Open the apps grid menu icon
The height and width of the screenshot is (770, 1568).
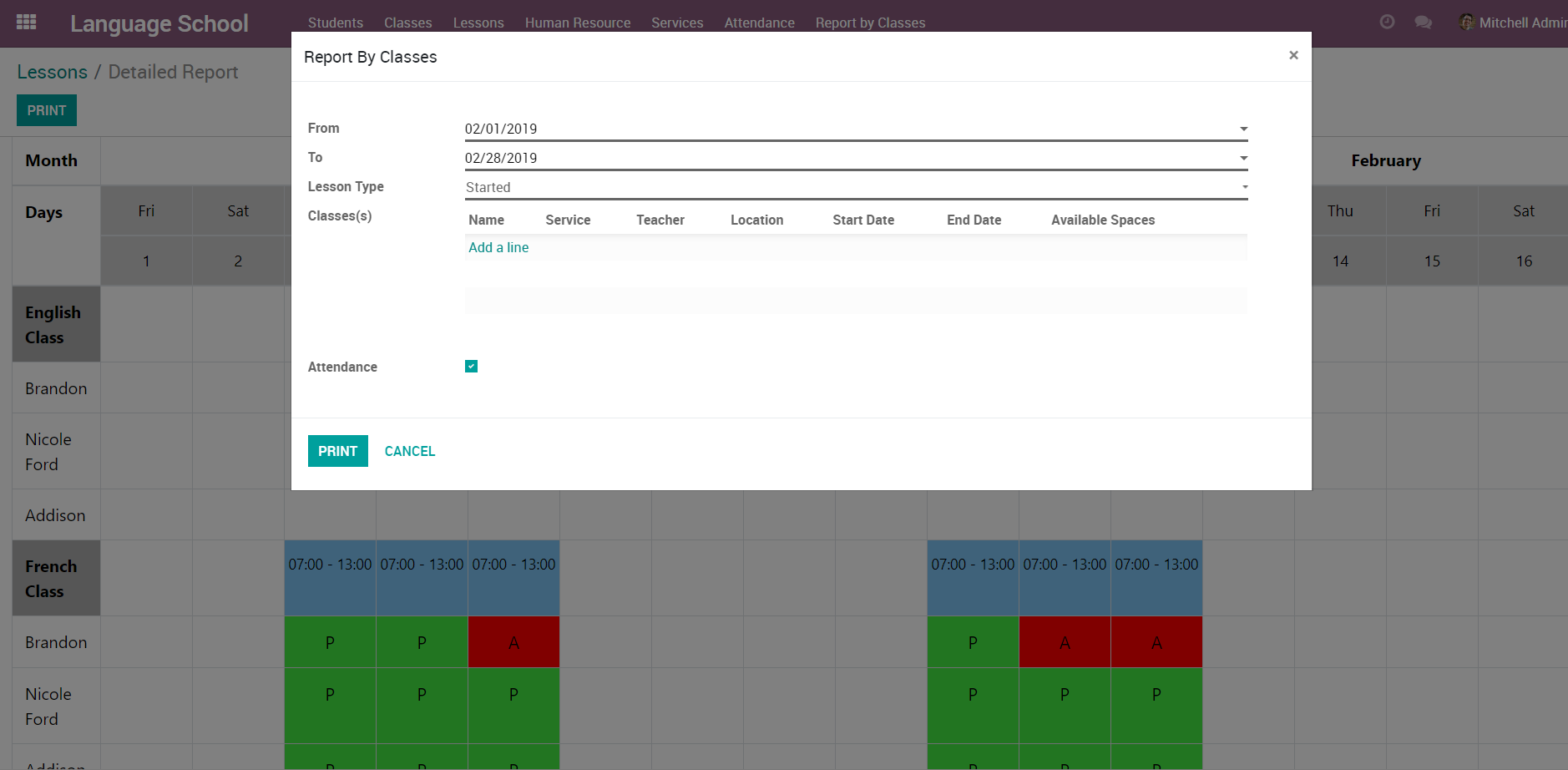[26, 23]
